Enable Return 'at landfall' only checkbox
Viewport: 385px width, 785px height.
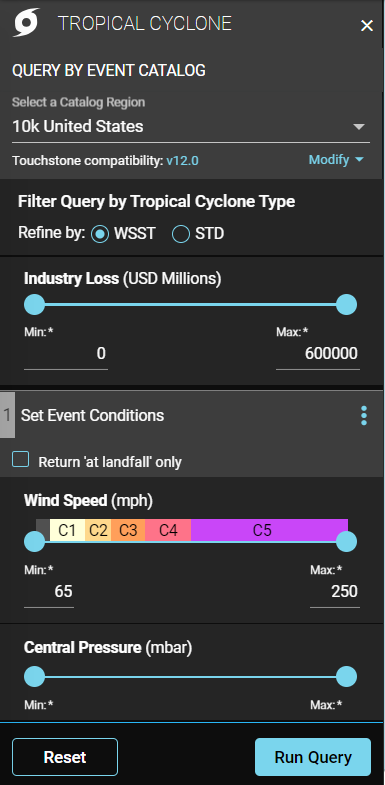pyautogui.click(x=21, y=459)
